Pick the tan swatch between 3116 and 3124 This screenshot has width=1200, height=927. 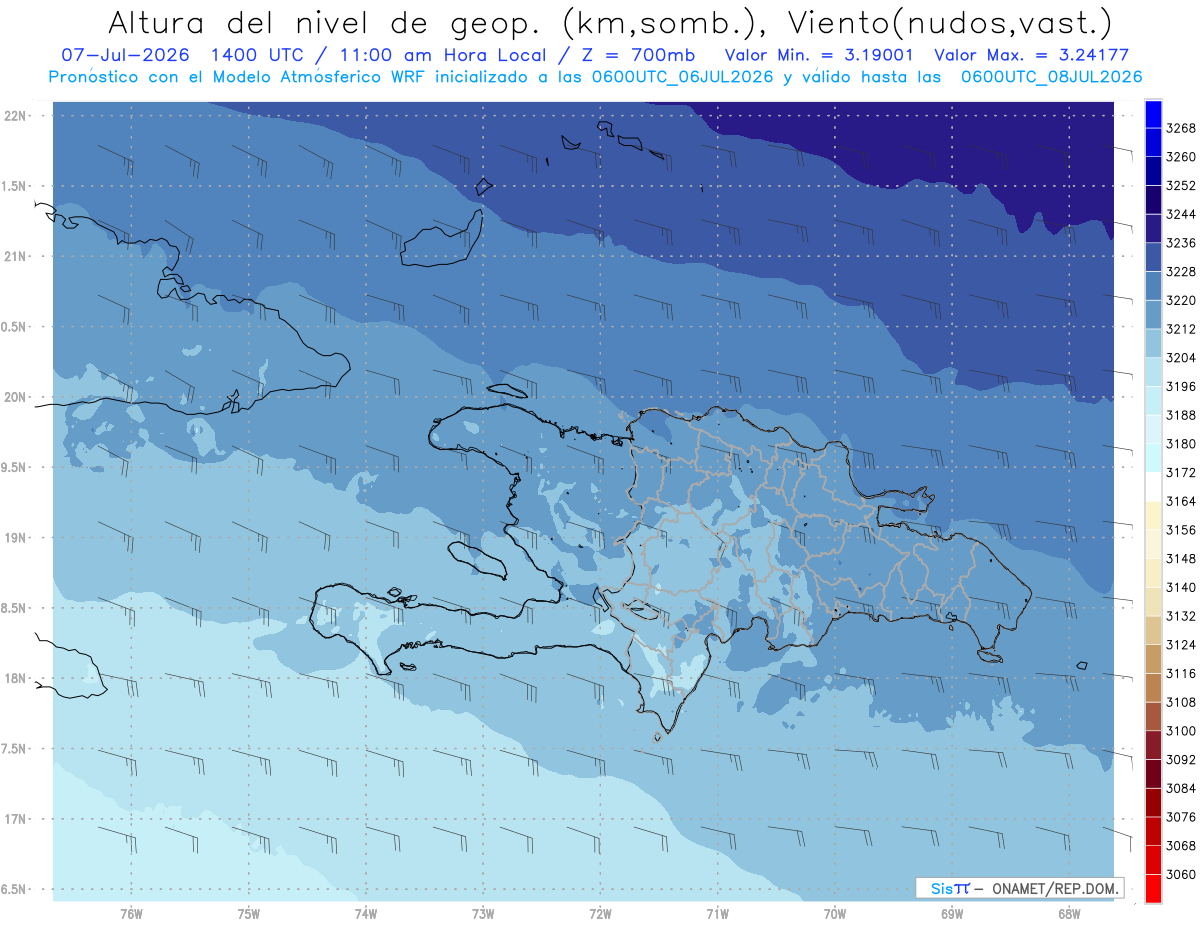pos(1152,659)
